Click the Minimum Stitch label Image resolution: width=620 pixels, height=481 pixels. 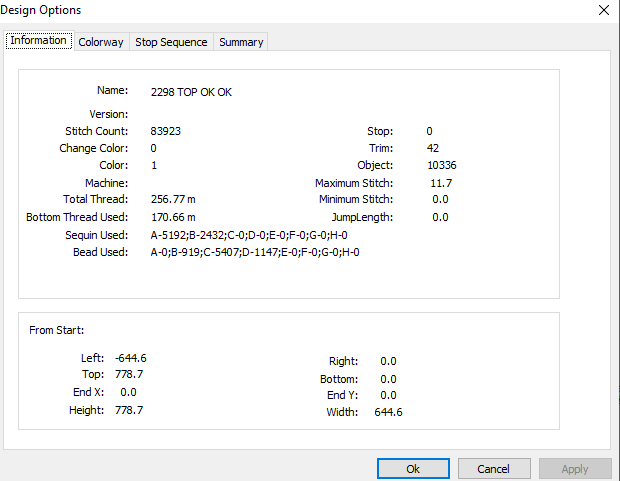point(356,199)
